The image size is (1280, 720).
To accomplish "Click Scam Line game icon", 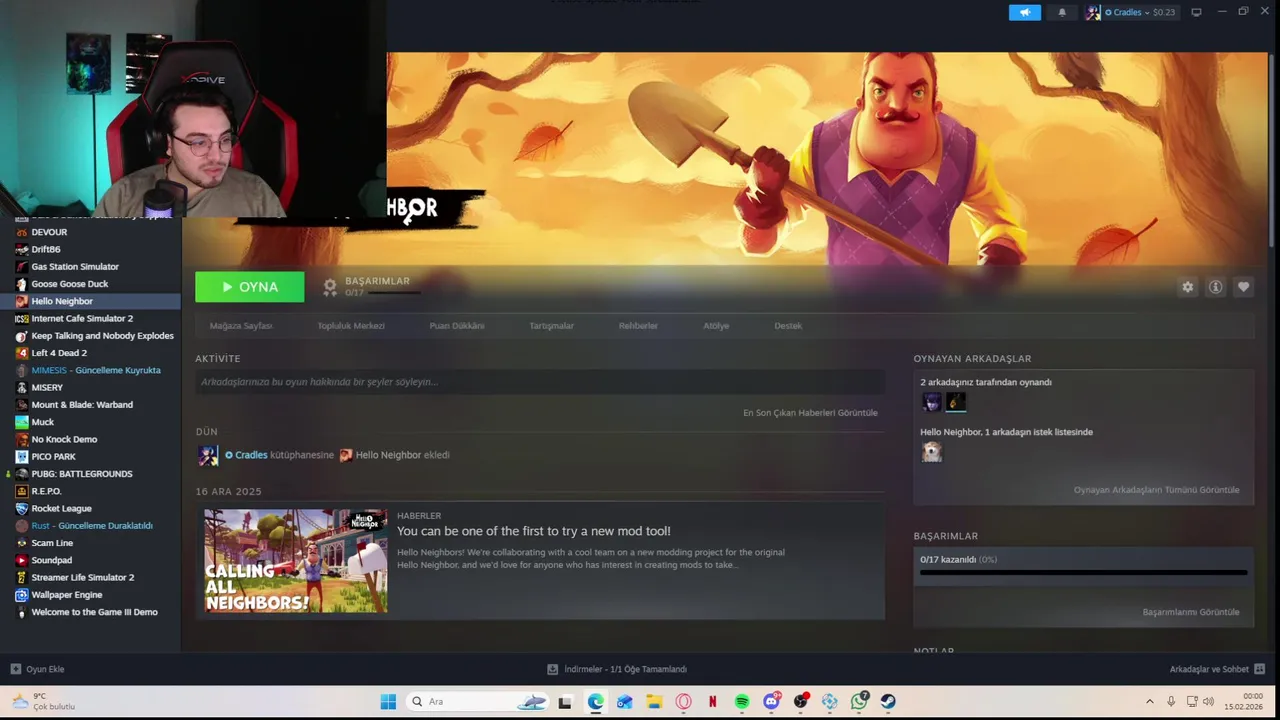I will (x=22, y=543).
